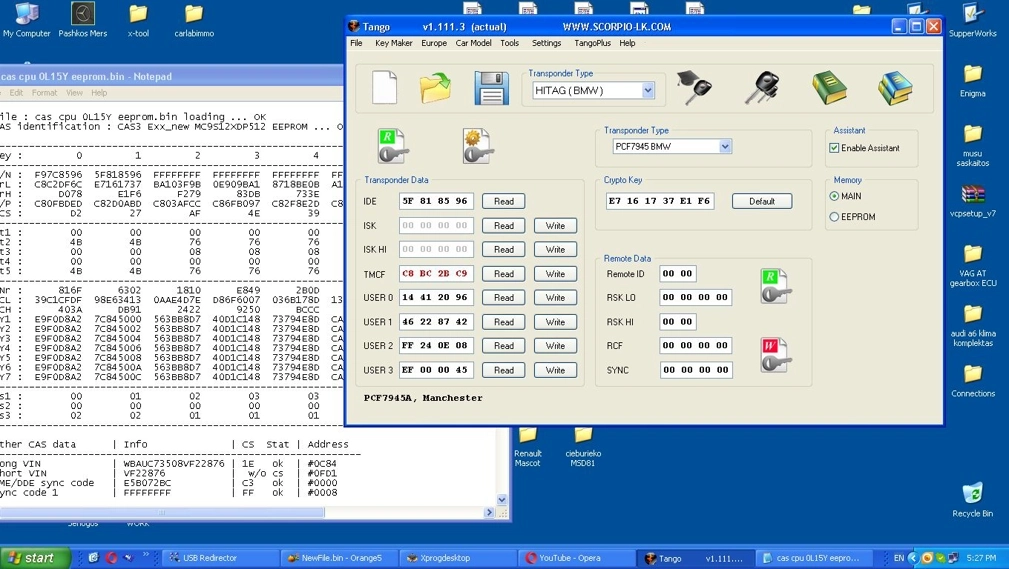Click the Default crypto key button
The height and width of the screenshot is (569, 1009).
[762, 201]
